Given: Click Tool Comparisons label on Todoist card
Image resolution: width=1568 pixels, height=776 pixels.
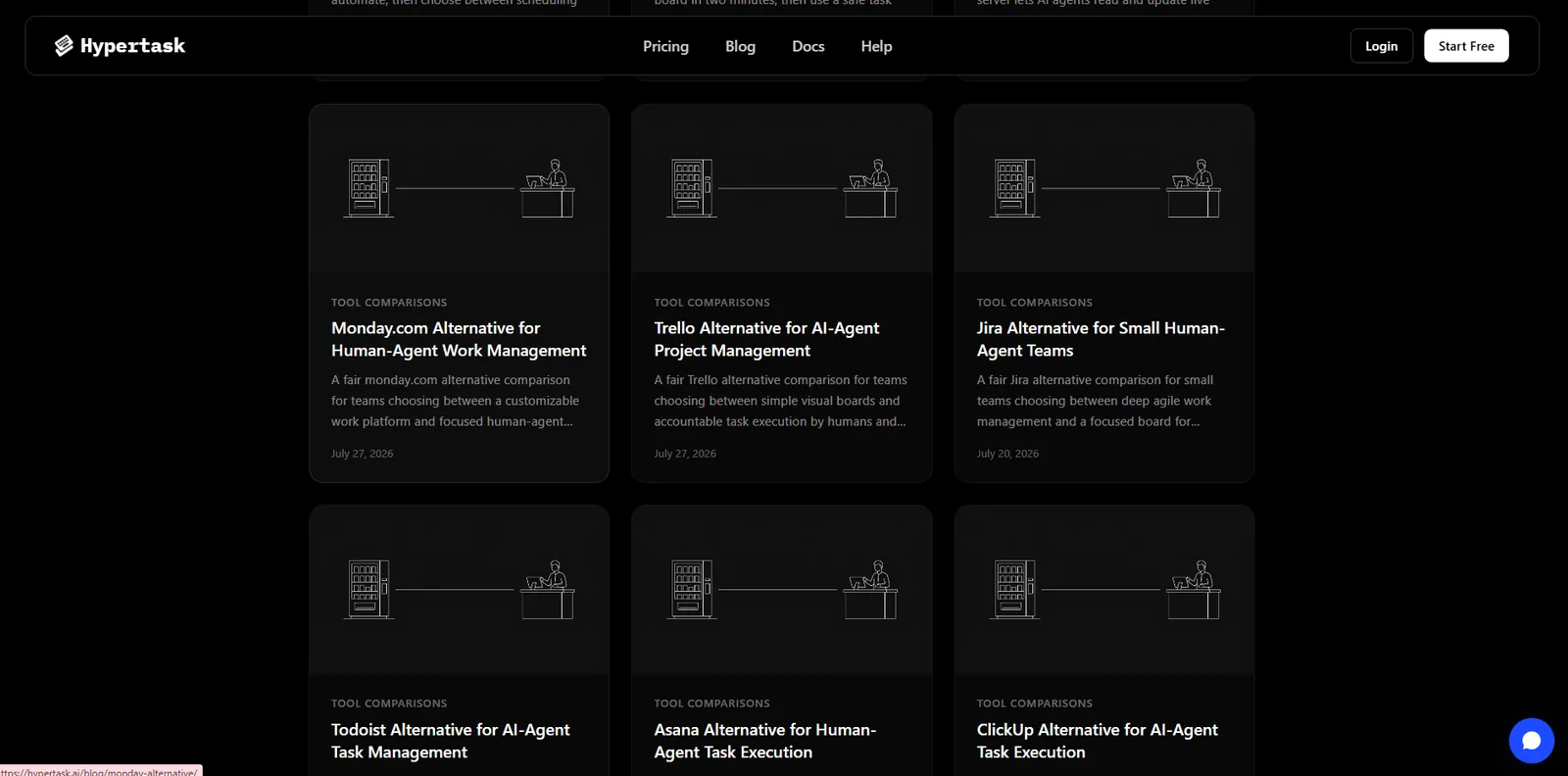Looking at the screenshot, I should [389, 703].
